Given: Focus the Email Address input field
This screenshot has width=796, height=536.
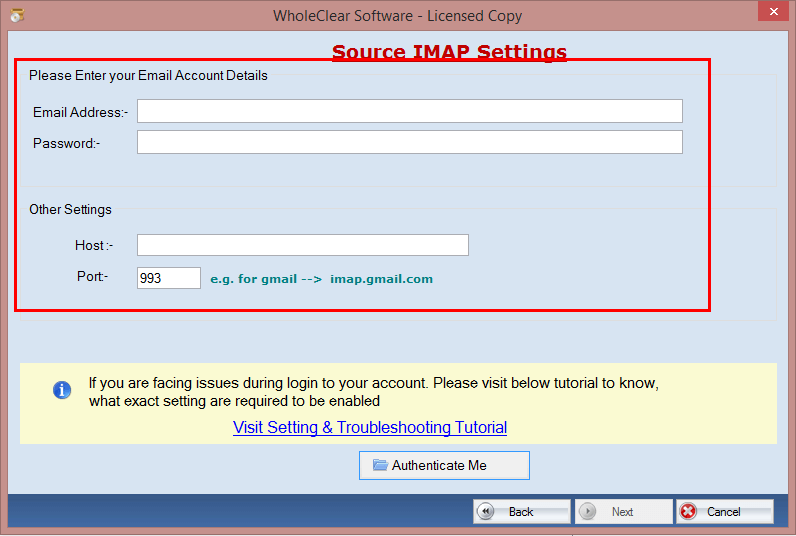Looking at the screenshot, I should coord(409,111).
